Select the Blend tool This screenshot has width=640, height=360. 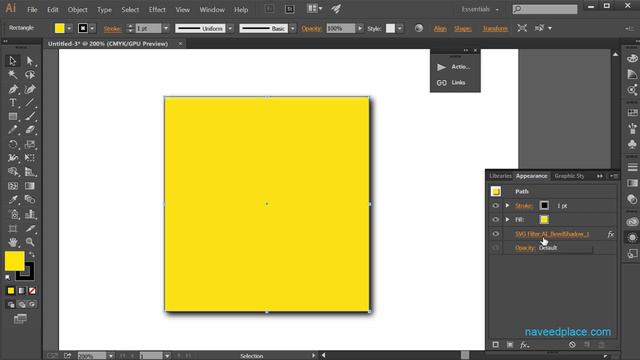click(29, 200)
